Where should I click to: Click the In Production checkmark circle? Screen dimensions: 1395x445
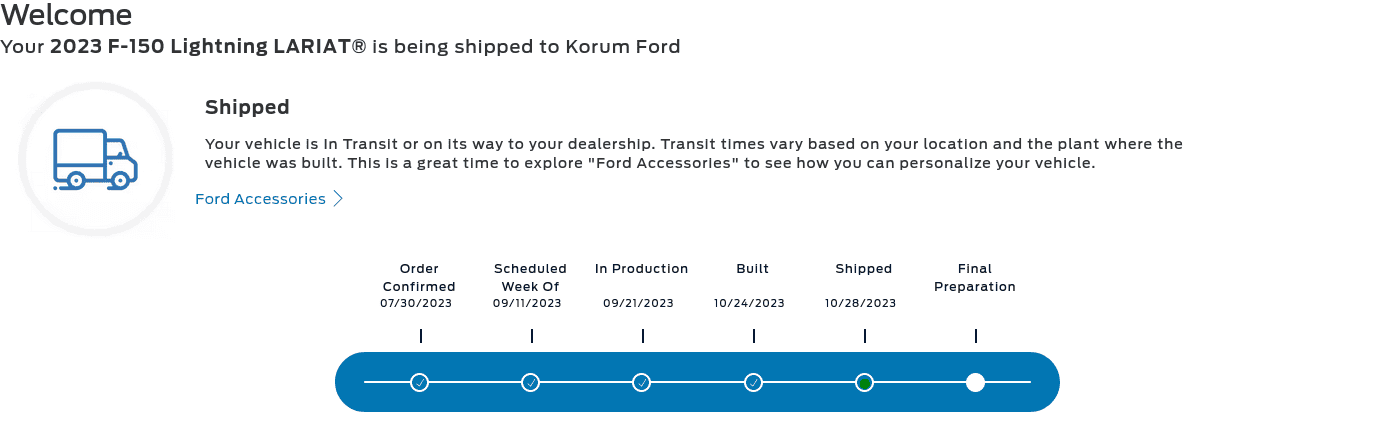(x=642, y=382)
